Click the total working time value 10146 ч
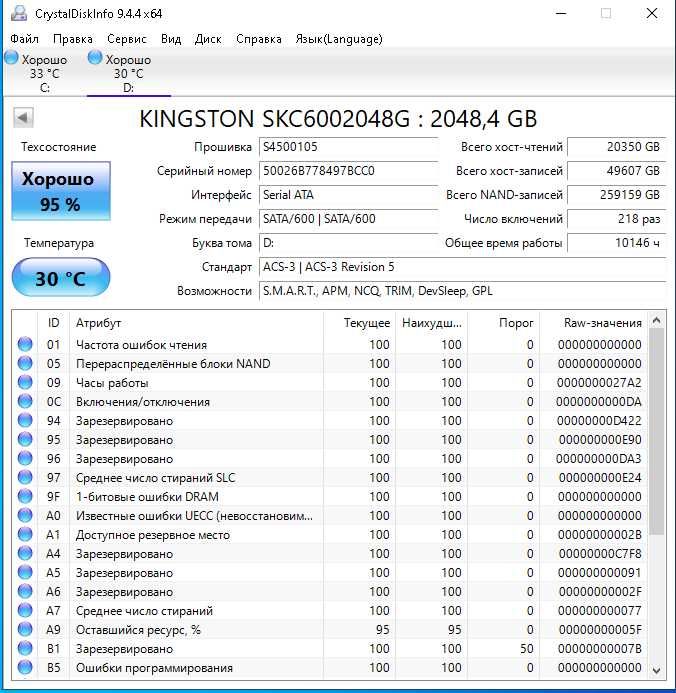 click(x=616, y=243)
